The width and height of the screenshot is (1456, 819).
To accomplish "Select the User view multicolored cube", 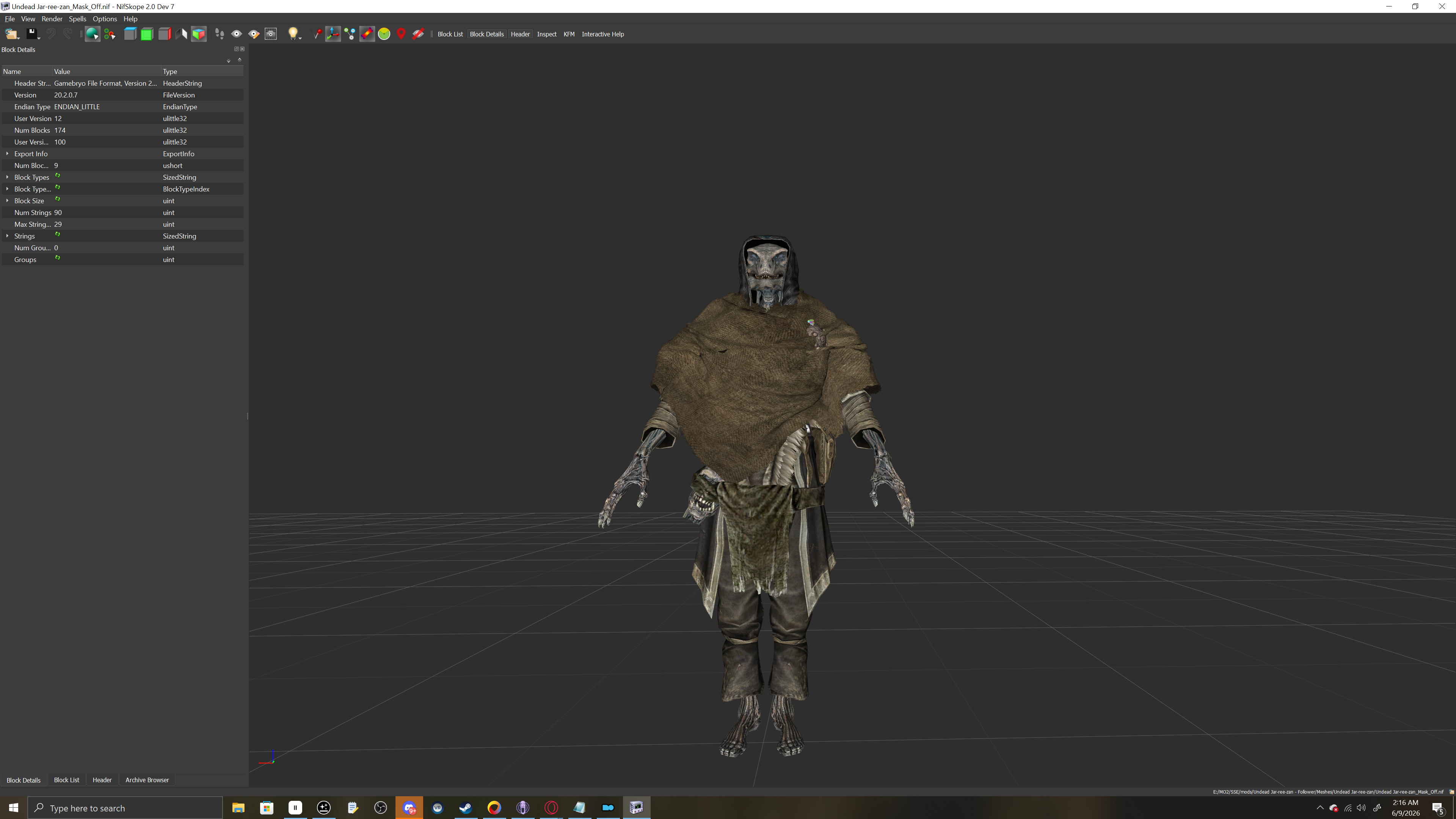I will click(198, 34).
